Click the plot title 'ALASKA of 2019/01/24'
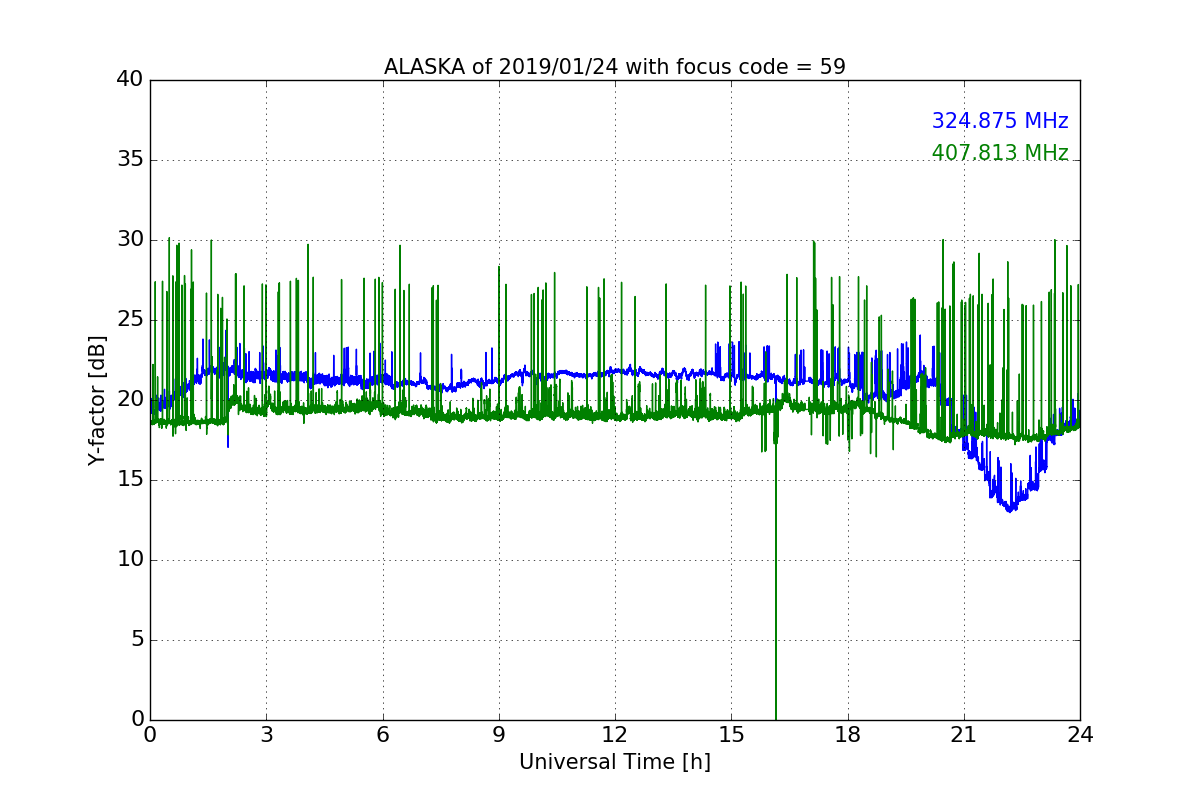This screenshot has width=1200, height=800. click(x=615, y=67)
